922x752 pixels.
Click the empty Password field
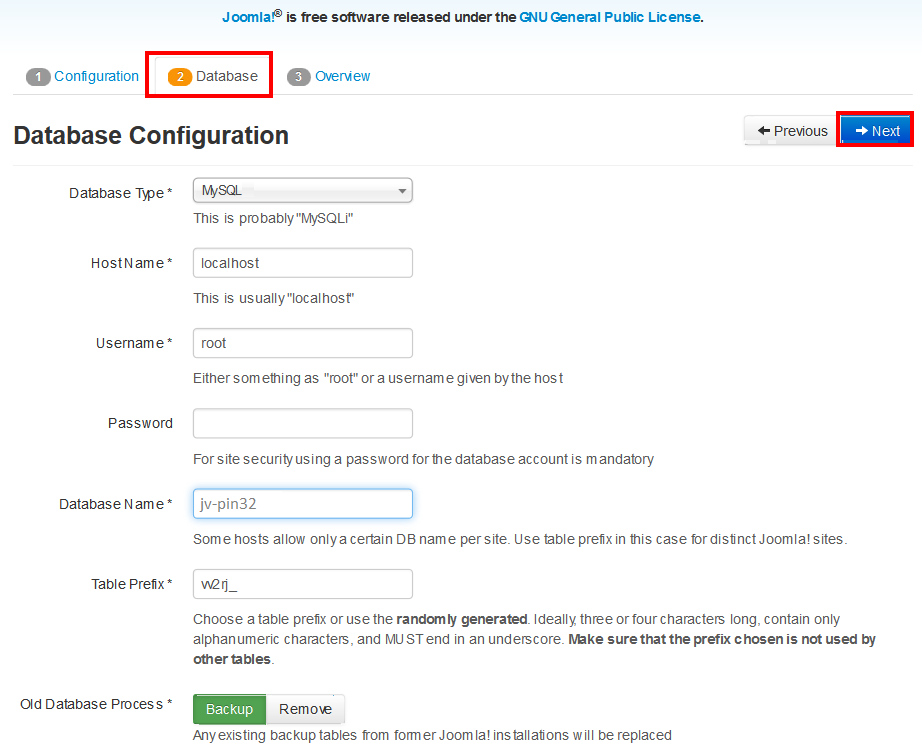303,423
